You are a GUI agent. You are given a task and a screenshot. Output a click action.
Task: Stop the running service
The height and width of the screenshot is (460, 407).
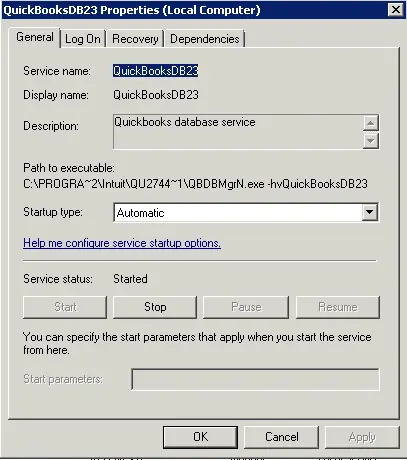point(155,307)
